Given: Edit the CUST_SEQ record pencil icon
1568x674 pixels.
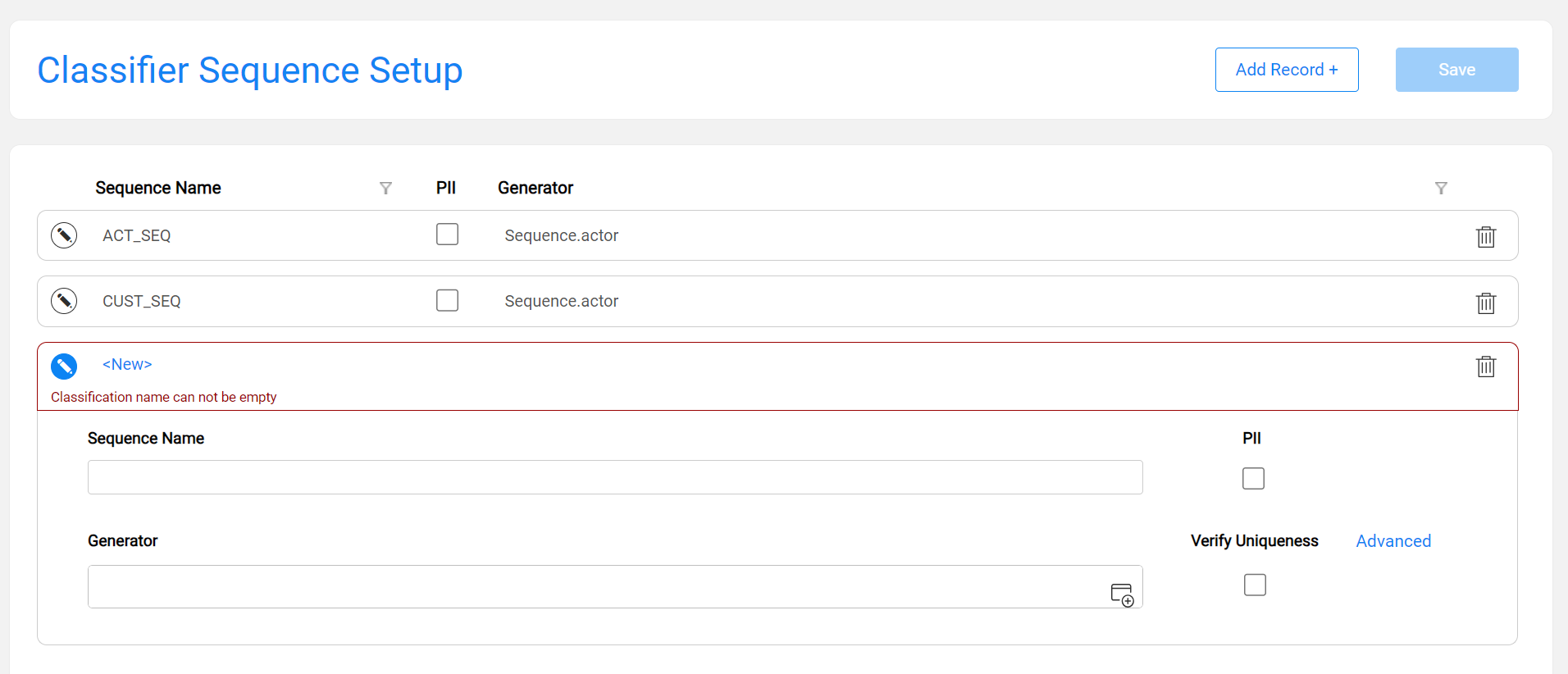Looking at the screenshot, I should (x=64, y=301).
